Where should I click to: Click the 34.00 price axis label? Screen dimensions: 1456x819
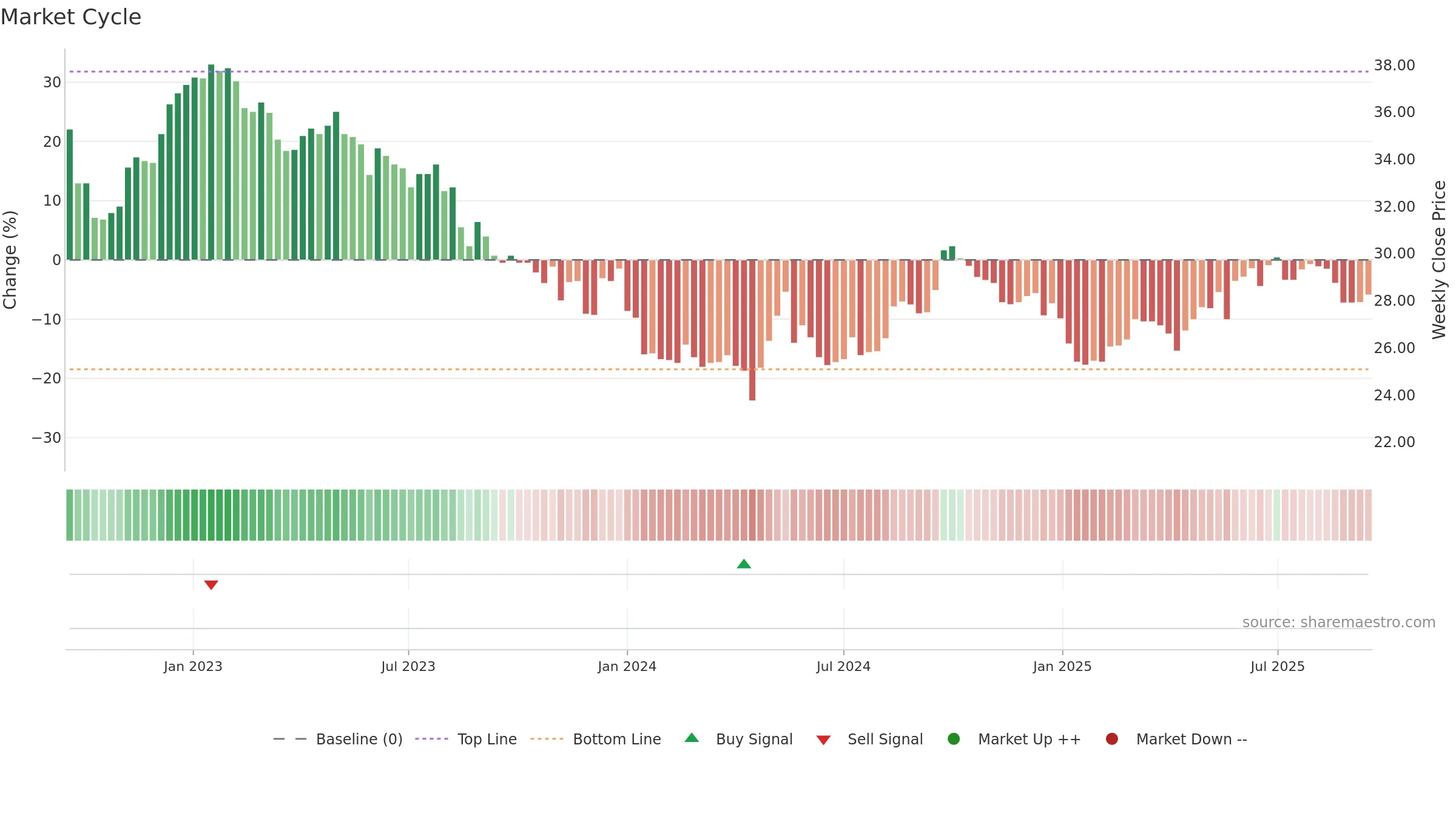click(x=1394, y=160)
